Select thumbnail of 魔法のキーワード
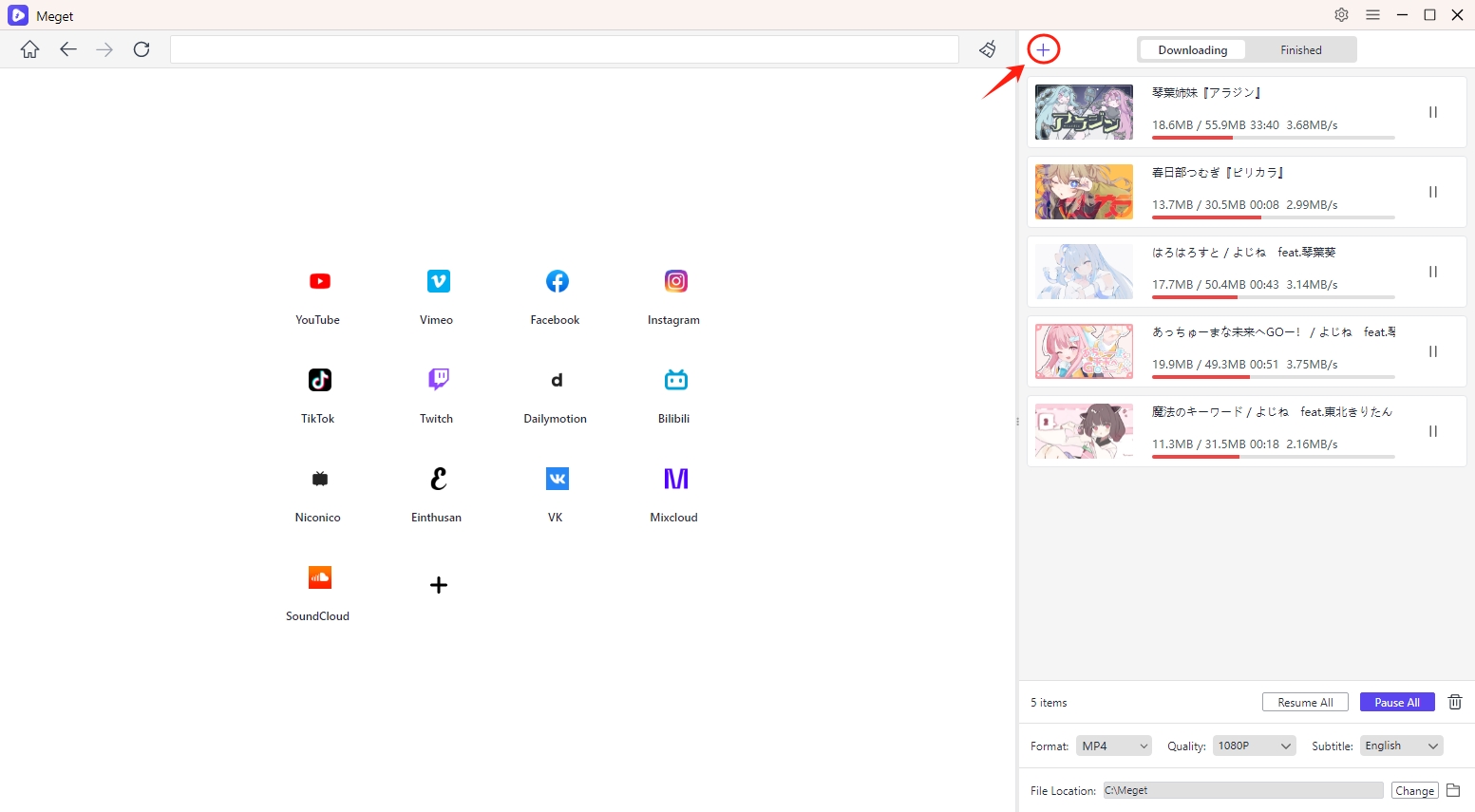This screenshot has width=1475, height=812. [1084, 431]
